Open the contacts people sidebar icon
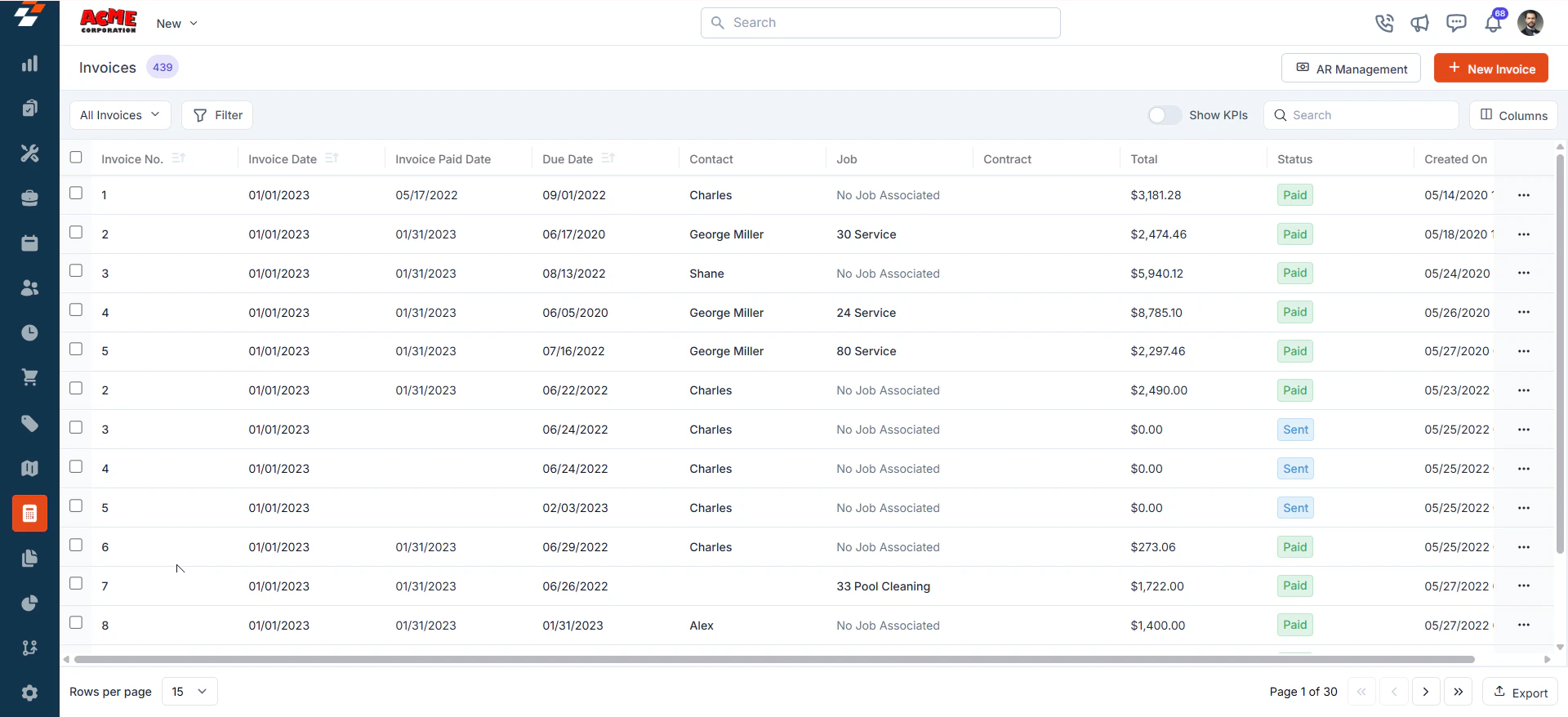 tap(29, 288)
